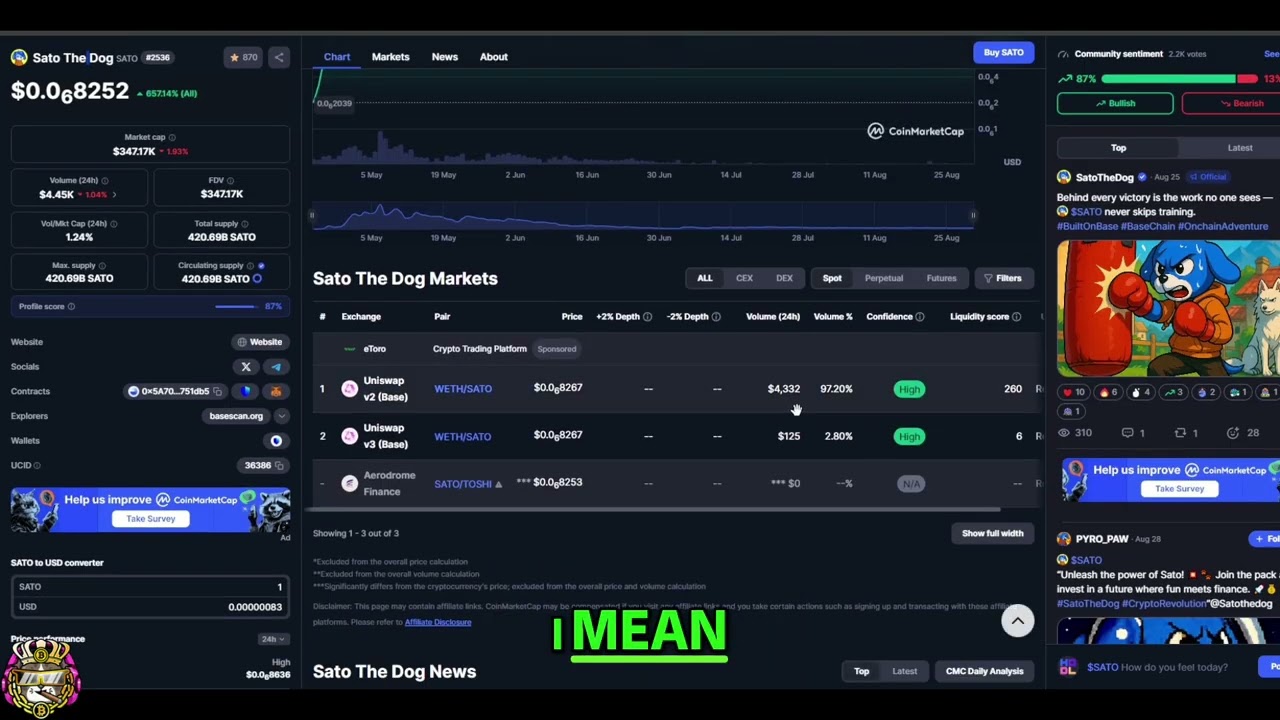This screenshot has width=1280, height=720.
Task: Open the Website link button
Action: point(260,342)
